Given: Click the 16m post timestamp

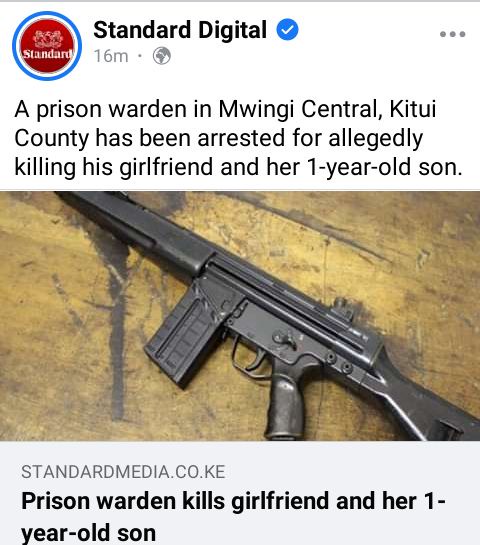Looking at the screenshot, I should (111, 56).
